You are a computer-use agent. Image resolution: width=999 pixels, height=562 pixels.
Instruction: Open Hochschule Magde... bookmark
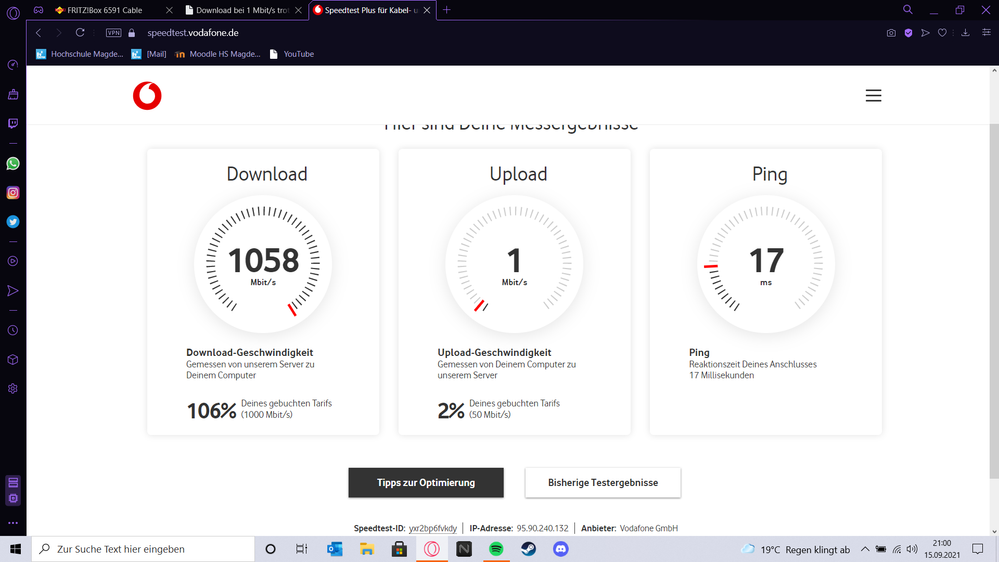pyautogui.click(x=80, y=54)
